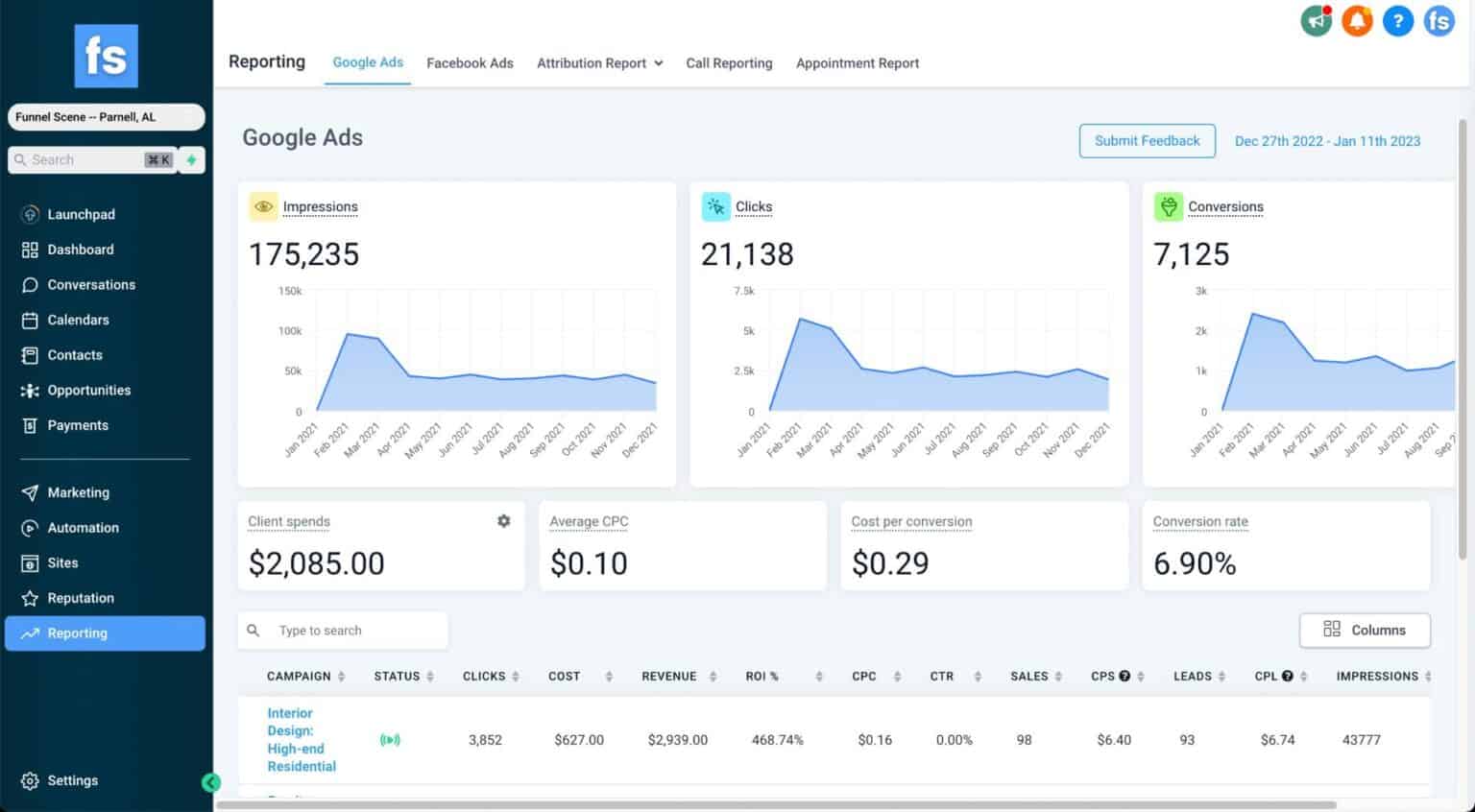Open the orange notifications bell
Image resolution: width=1475 pixels, height=812 pixels.
pos(1357,21)
